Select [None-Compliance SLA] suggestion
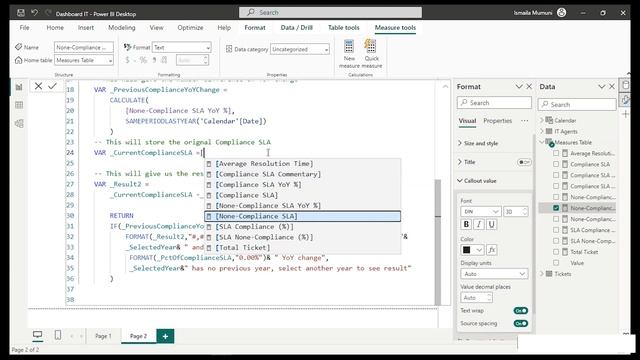 pyautogui.click(x=302, y=216)
